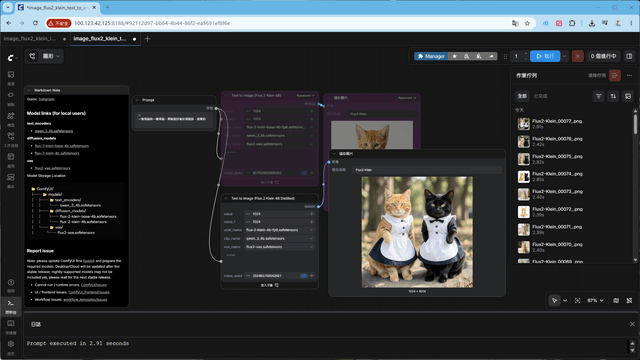The image size is (640, 360).
Task: Open the browser downloads icon
Action: coord(592,23)
